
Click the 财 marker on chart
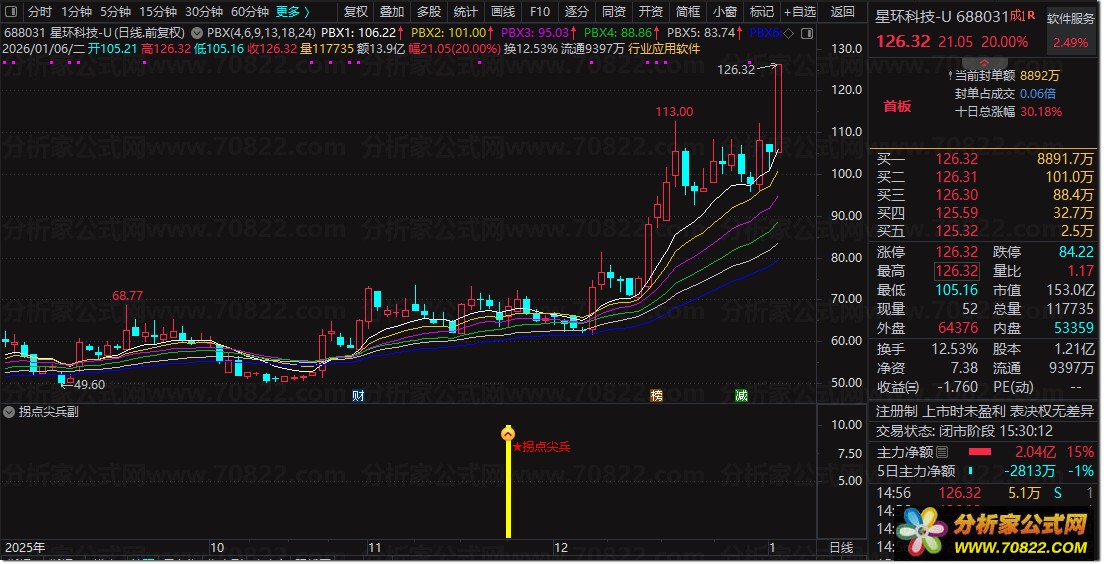point(358,396)
